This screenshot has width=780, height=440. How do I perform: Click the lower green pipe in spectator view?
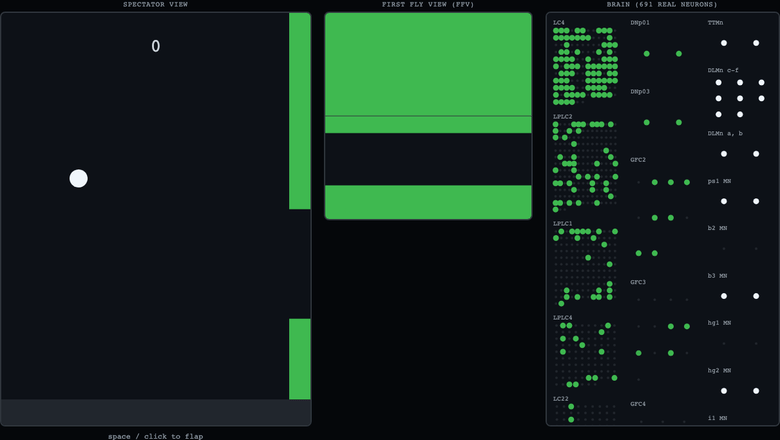[300, 359]
